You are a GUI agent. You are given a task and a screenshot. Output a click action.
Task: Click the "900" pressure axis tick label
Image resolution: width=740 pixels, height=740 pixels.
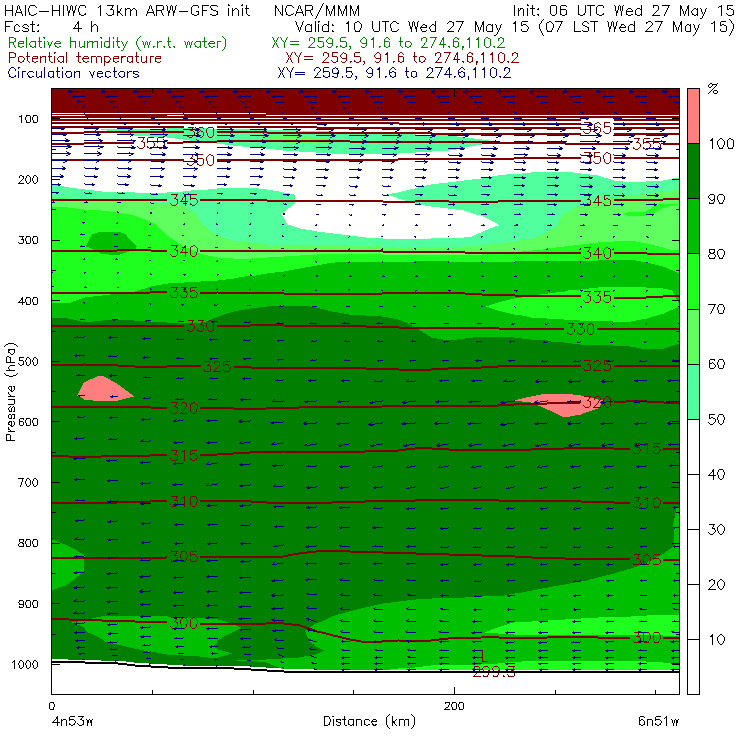[x=28, y=604]
